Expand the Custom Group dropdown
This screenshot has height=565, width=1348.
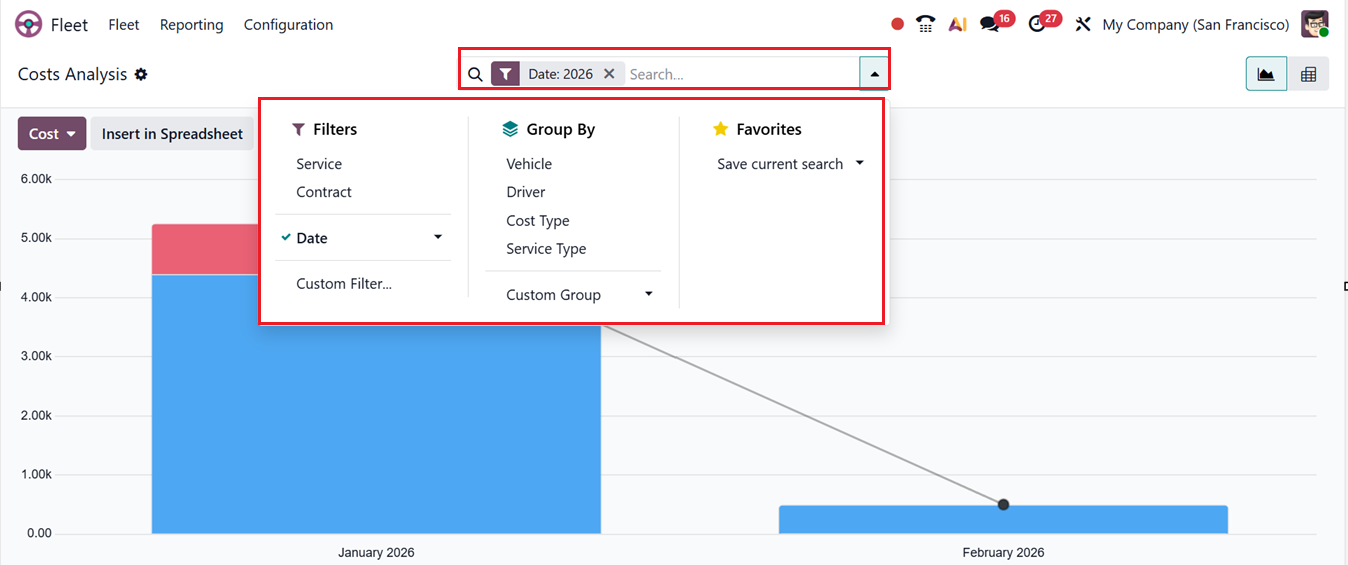648,295
